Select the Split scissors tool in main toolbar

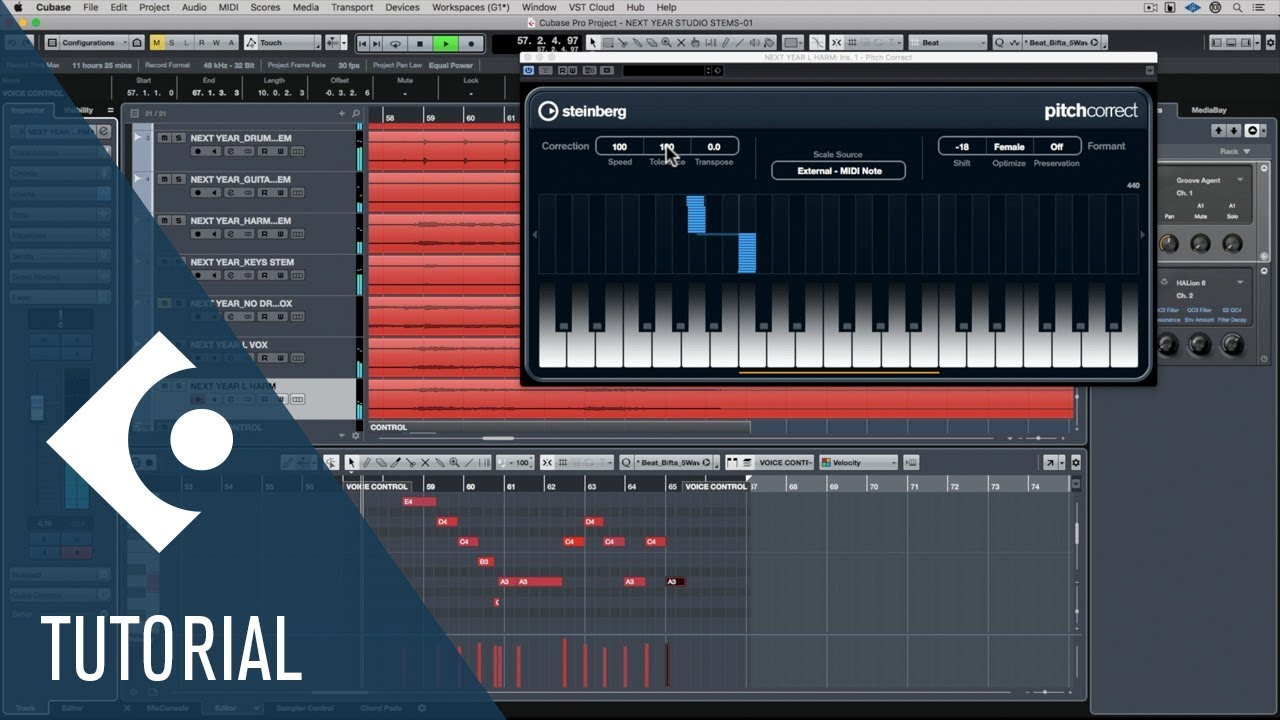tap(623, 43)
